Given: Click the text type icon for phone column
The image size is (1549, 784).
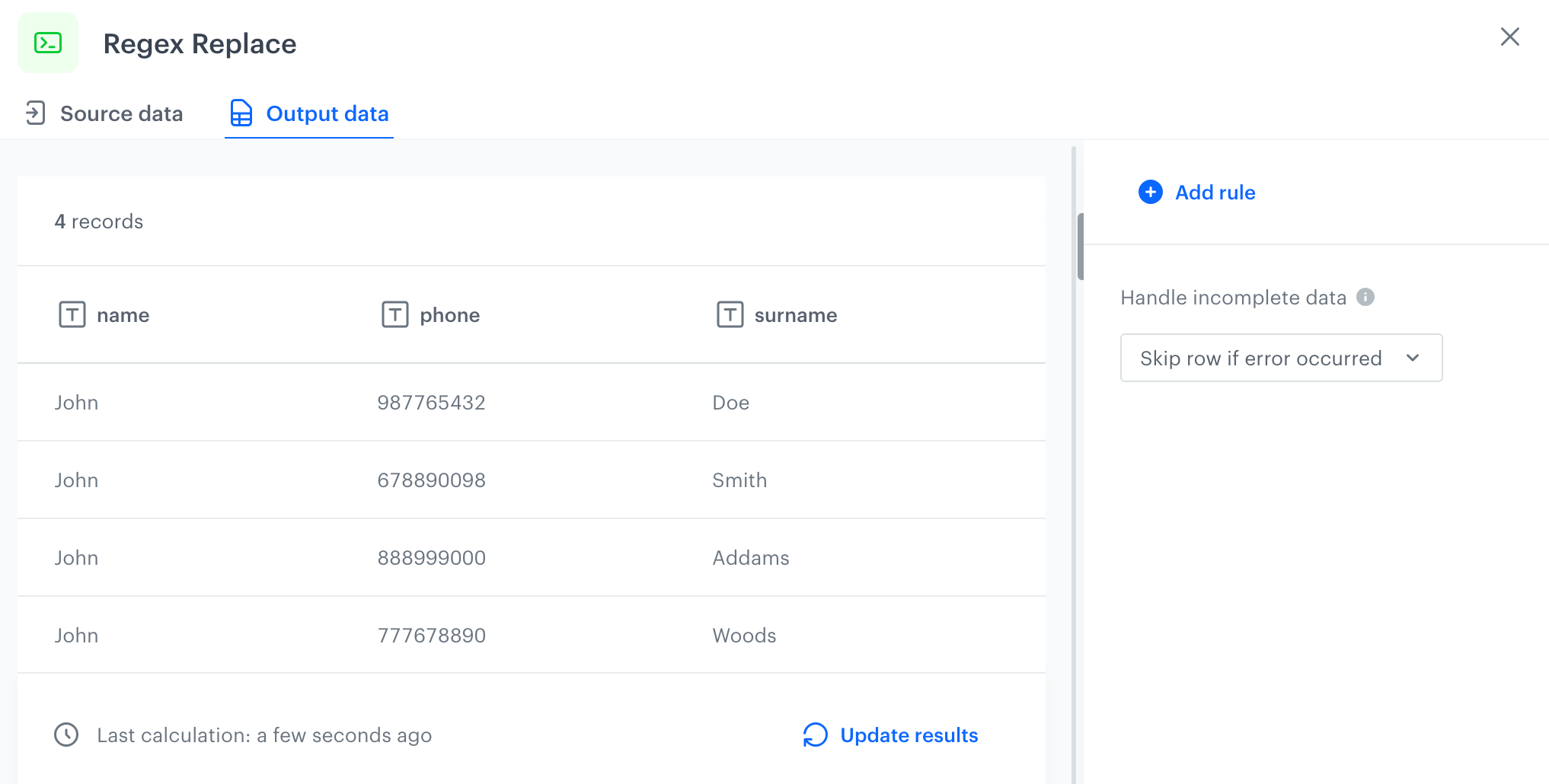Looking at the screenshot, I should click(x=394, y=314).
